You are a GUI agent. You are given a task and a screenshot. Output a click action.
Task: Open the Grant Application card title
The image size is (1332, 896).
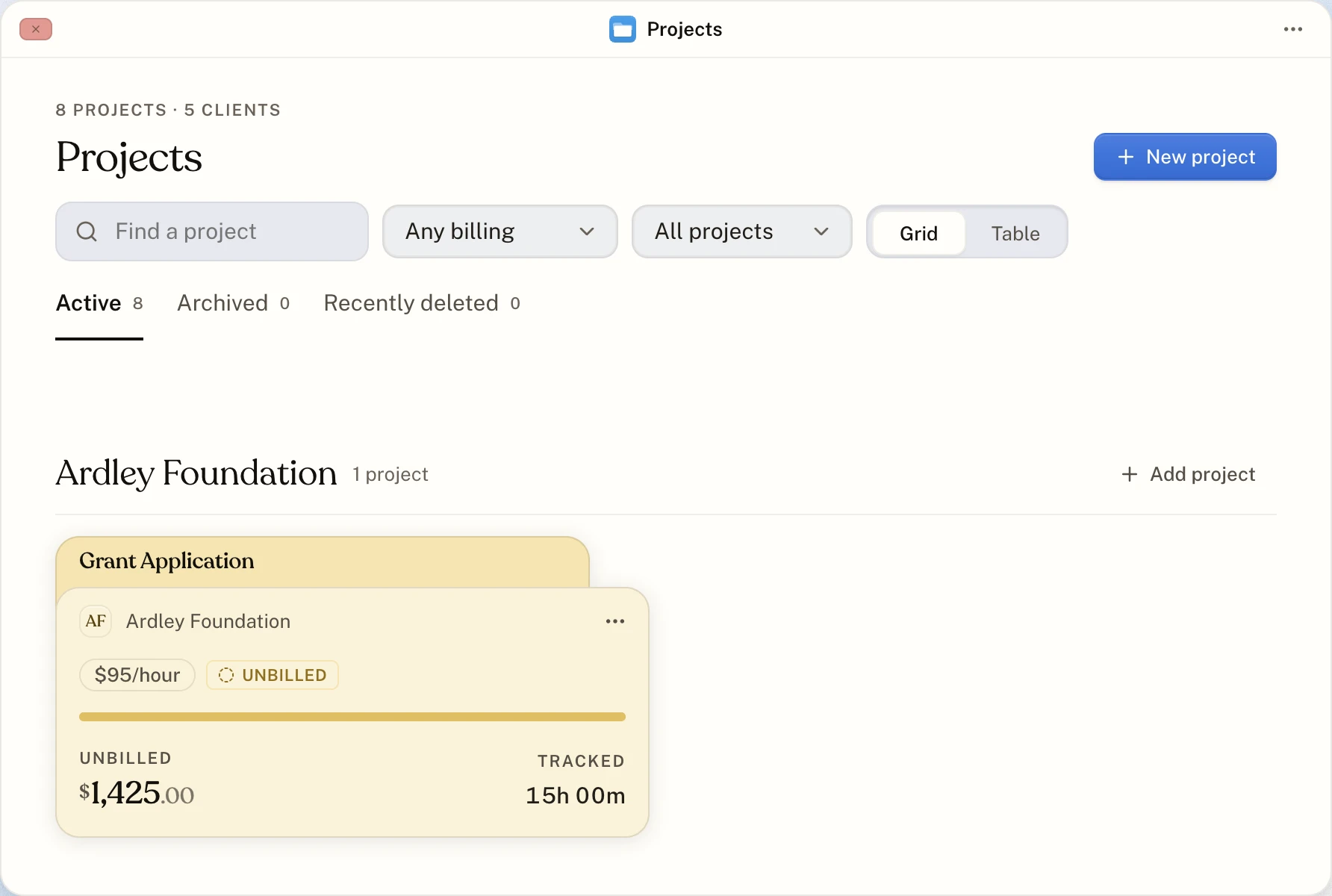pyautogui.click(x=166, y=561)
